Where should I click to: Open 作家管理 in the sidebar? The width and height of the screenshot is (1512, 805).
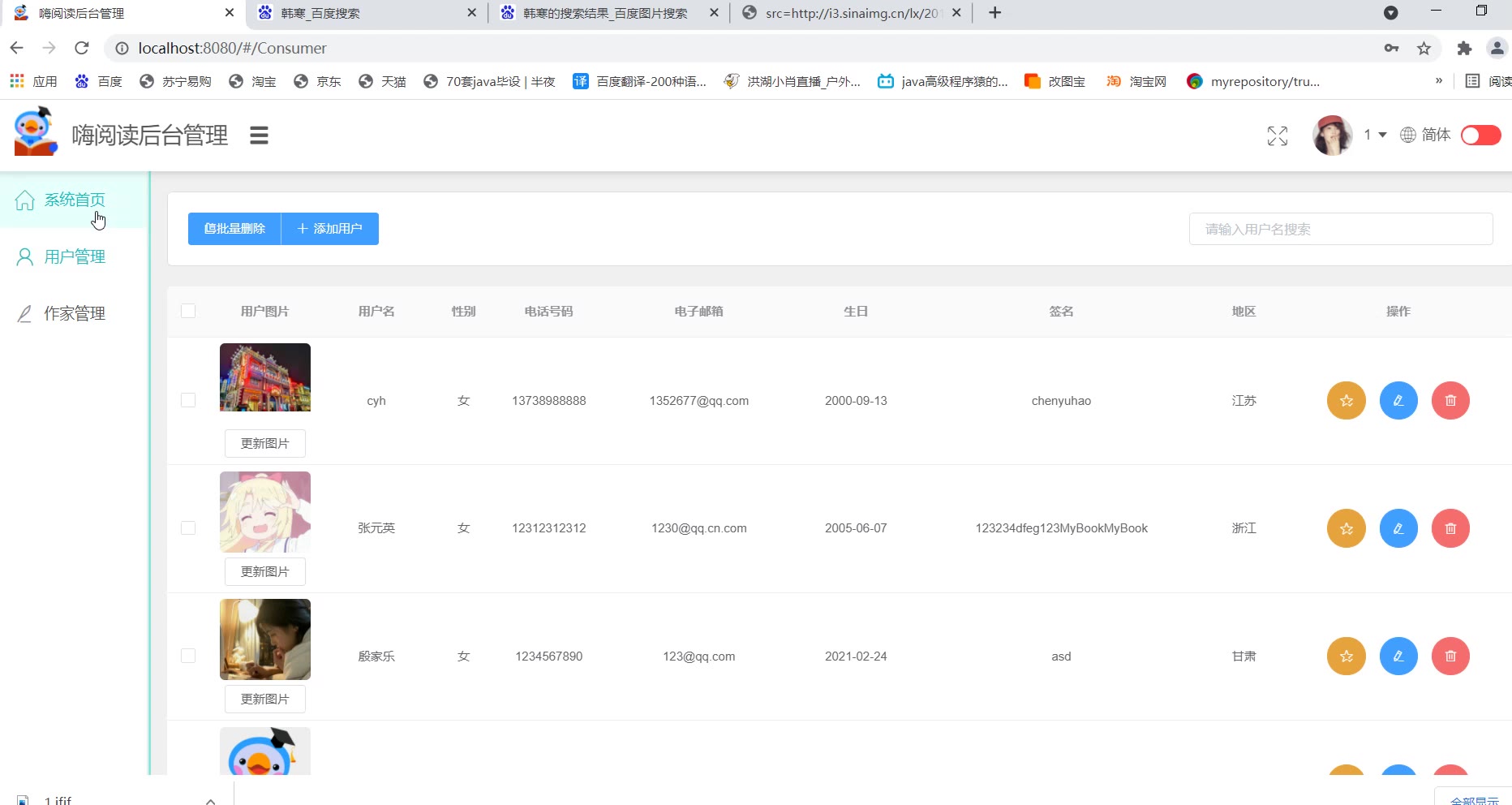(75, 313)
